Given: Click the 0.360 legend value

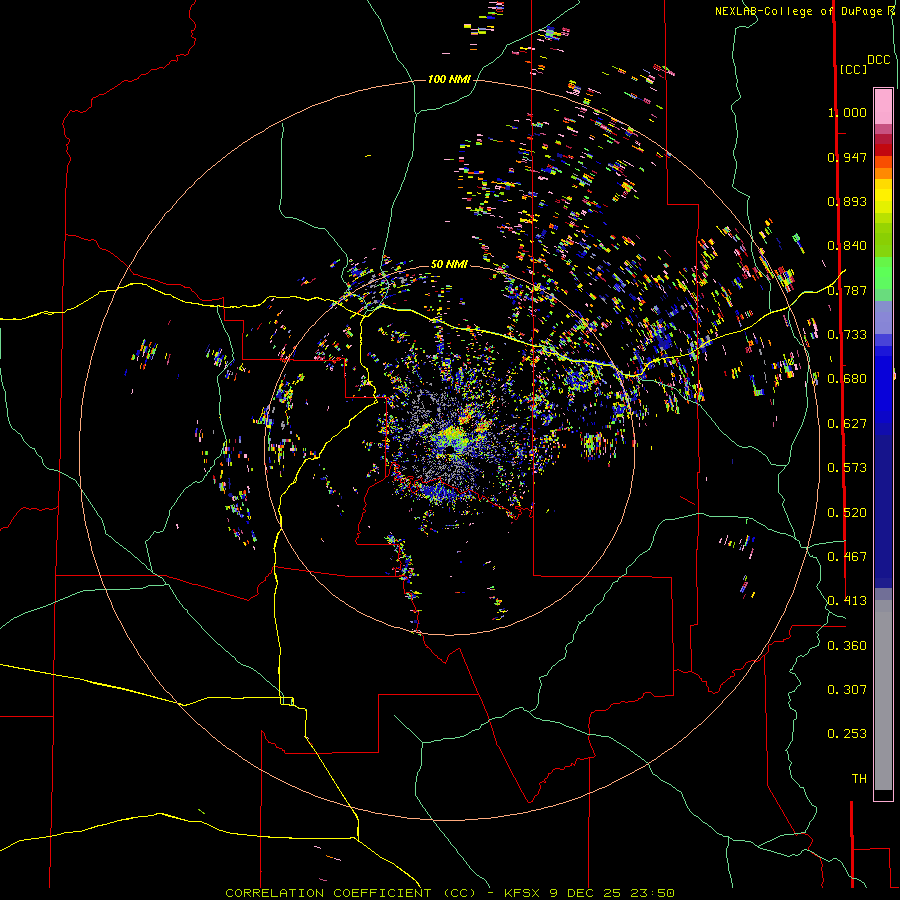Looking at the screenshot, I should point(847,646).
